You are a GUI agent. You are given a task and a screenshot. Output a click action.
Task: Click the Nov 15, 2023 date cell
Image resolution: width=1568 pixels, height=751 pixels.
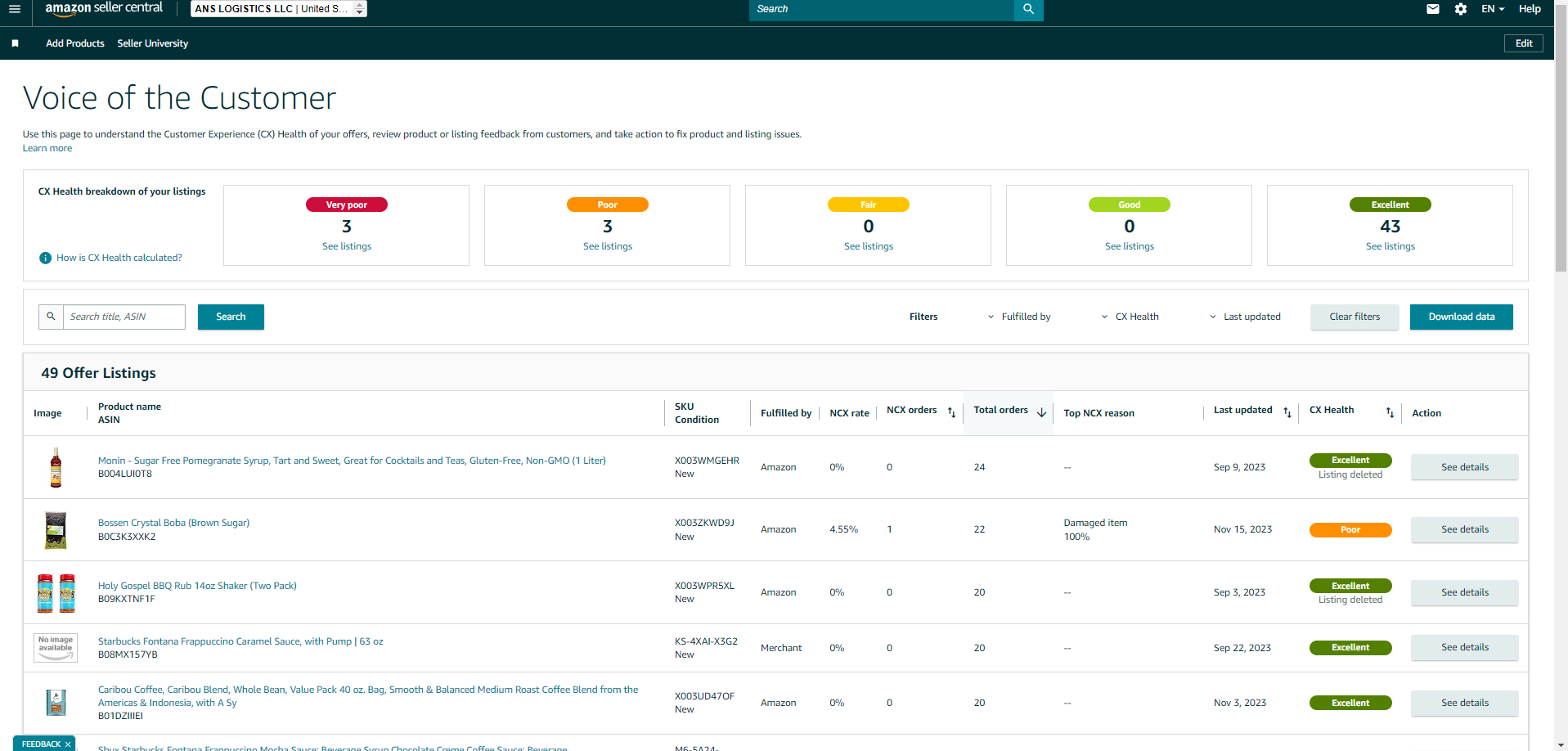(1242, 529)
